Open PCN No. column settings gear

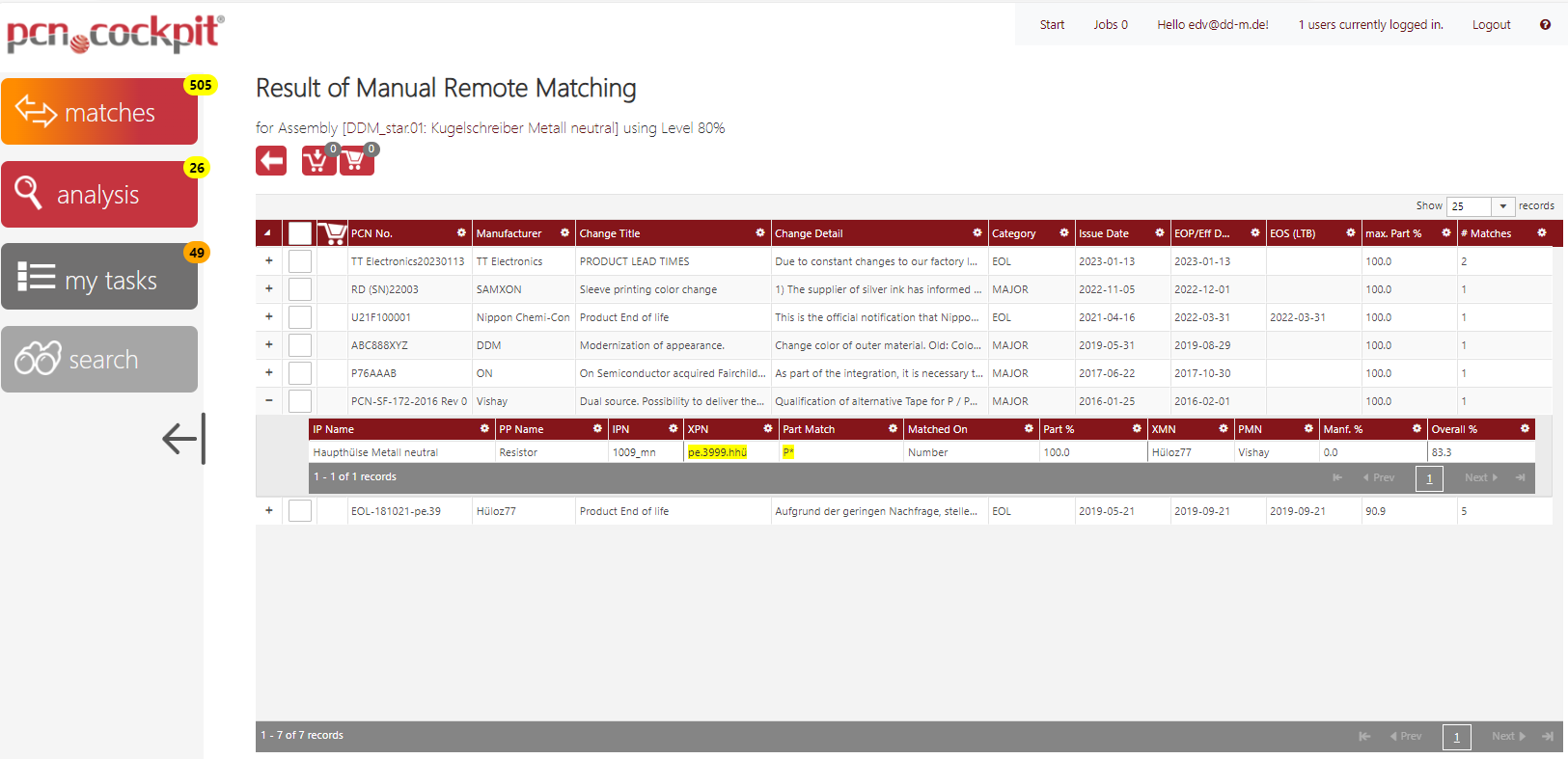tap(461, 232)
